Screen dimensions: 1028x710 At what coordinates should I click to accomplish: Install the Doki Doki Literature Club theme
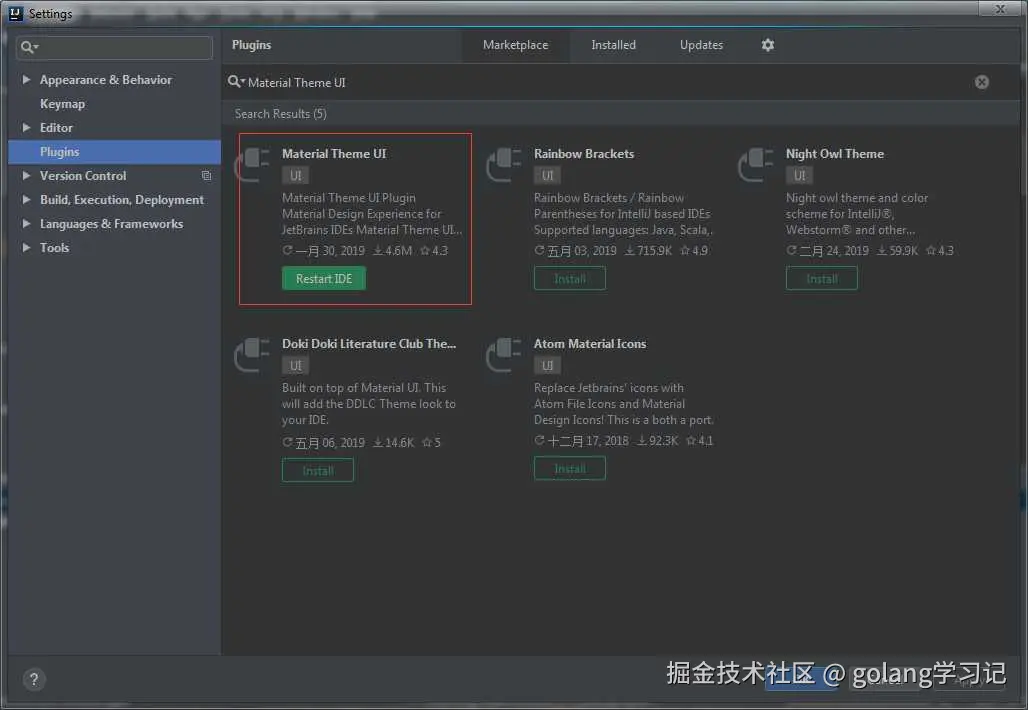coord(318,471)
